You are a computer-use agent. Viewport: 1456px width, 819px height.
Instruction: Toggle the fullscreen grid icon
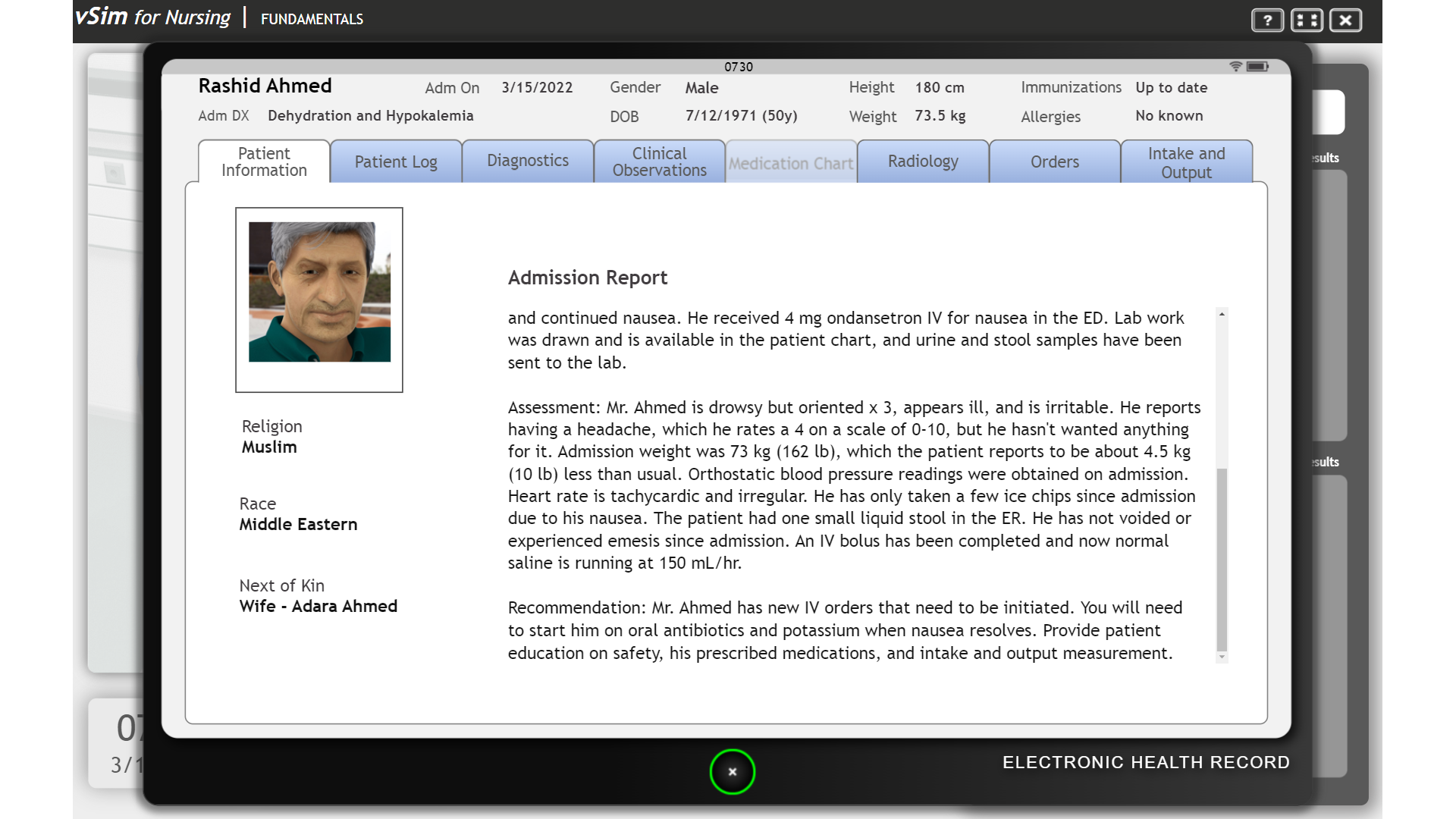(x=1307, y=20)
